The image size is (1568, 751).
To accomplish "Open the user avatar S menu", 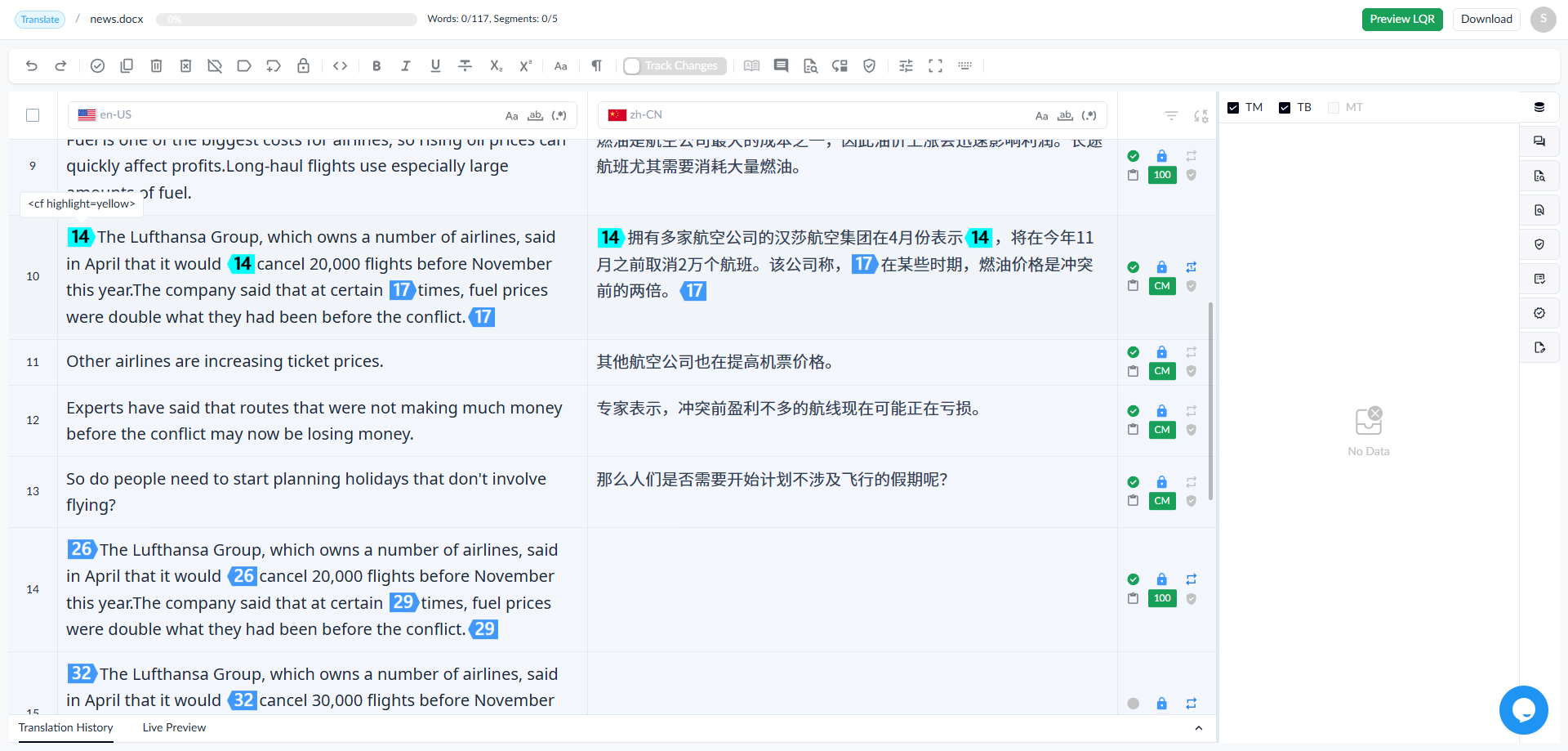I will (1543, 20).
